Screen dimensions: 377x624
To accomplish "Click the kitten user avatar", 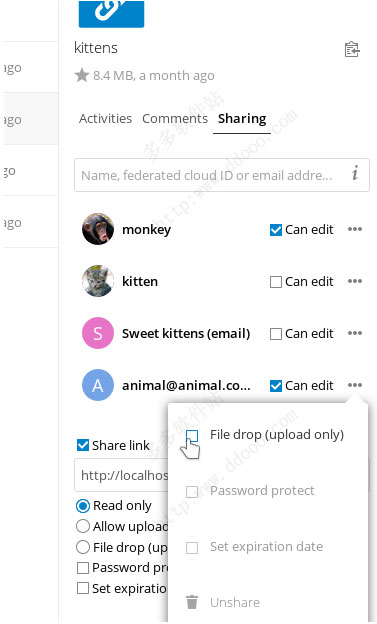I will (98, 281).
